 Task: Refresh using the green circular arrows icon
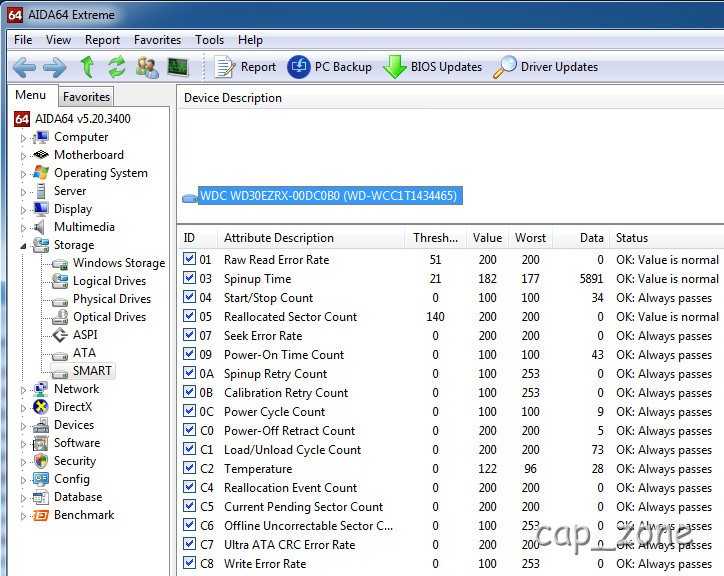pyautogui.click(x=116, y=67)
